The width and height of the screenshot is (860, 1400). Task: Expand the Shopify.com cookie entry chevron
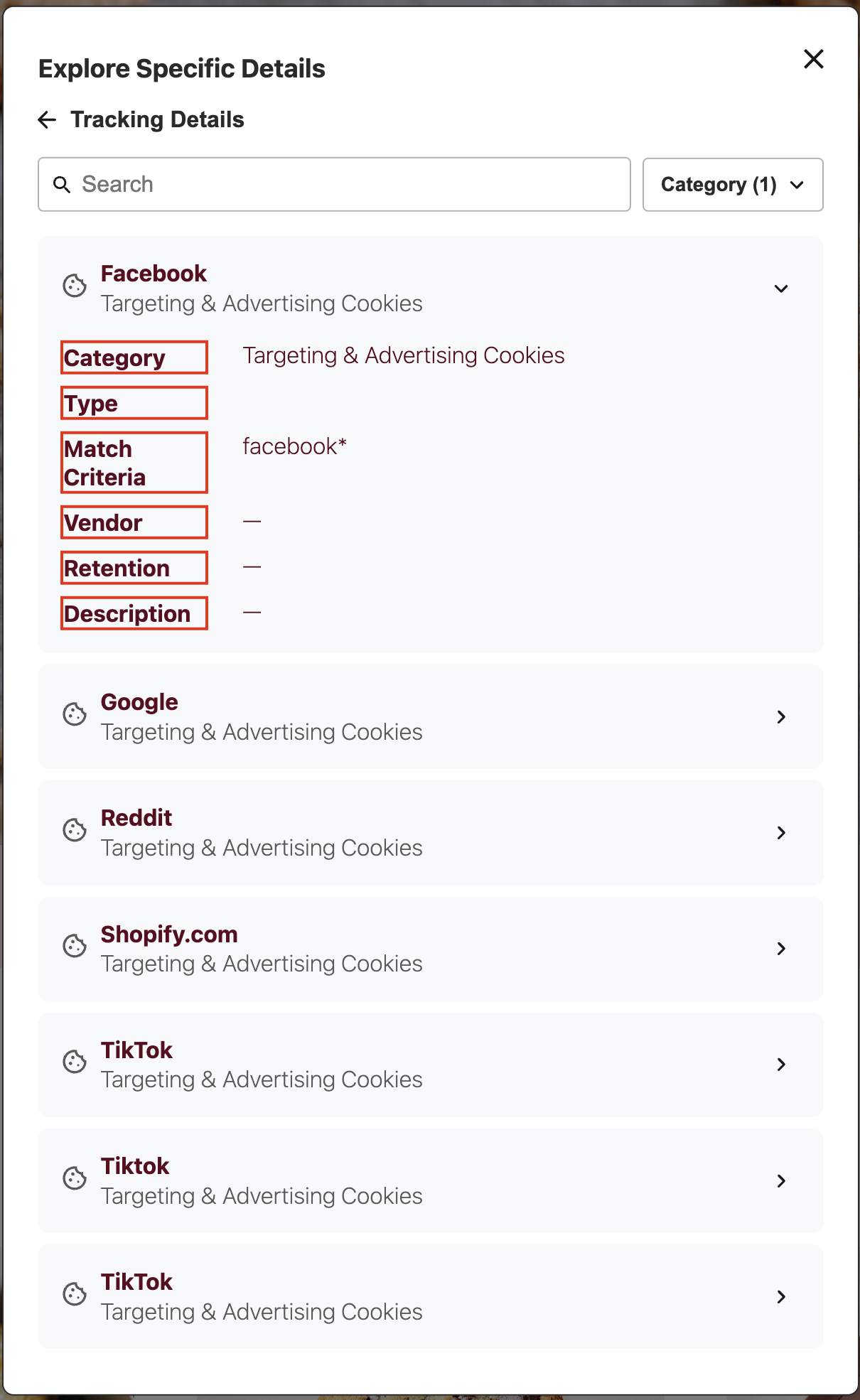(x=780, y=949)
